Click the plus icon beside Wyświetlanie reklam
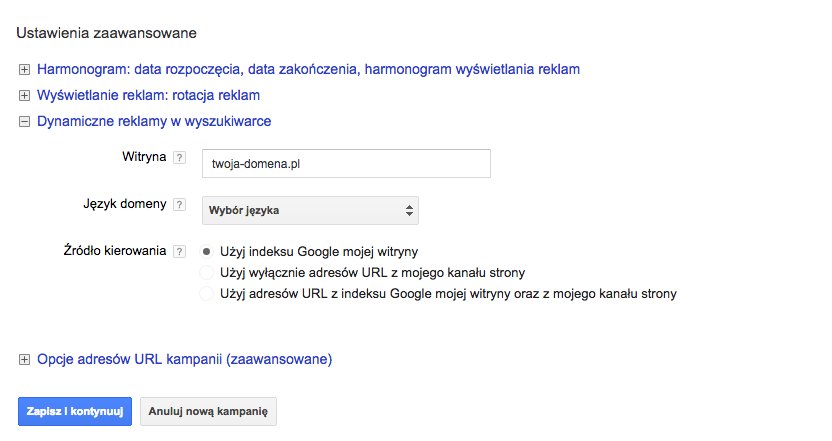 (x=24, y=96)
